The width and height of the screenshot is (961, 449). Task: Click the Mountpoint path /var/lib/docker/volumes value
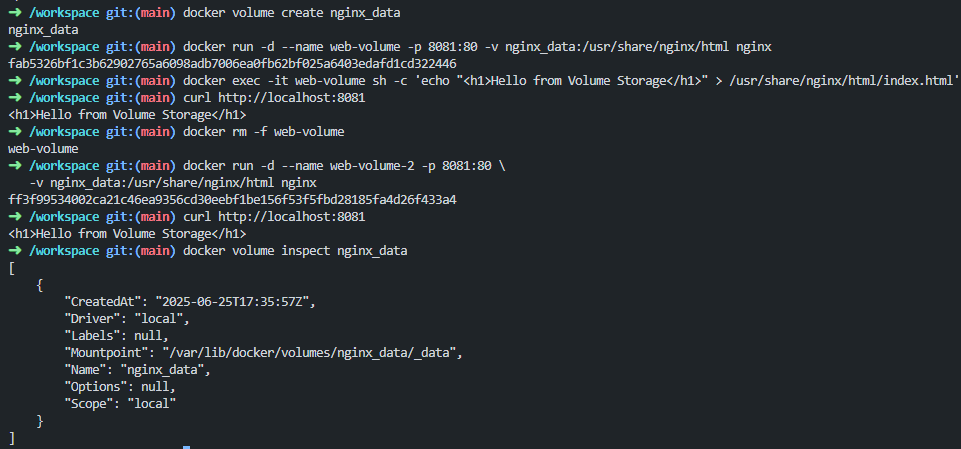312,353
